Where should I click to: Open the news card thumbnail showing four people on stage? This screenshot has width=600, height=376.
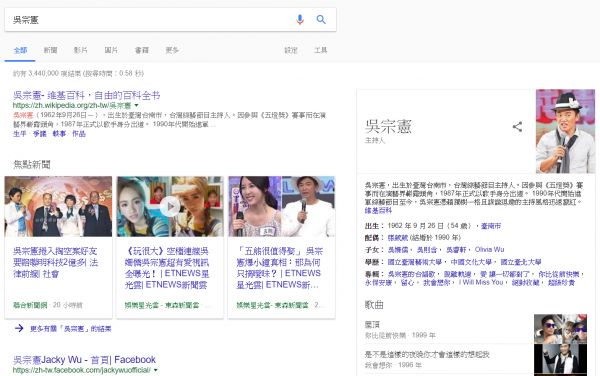pyautogui.click(x=59, y=207)
